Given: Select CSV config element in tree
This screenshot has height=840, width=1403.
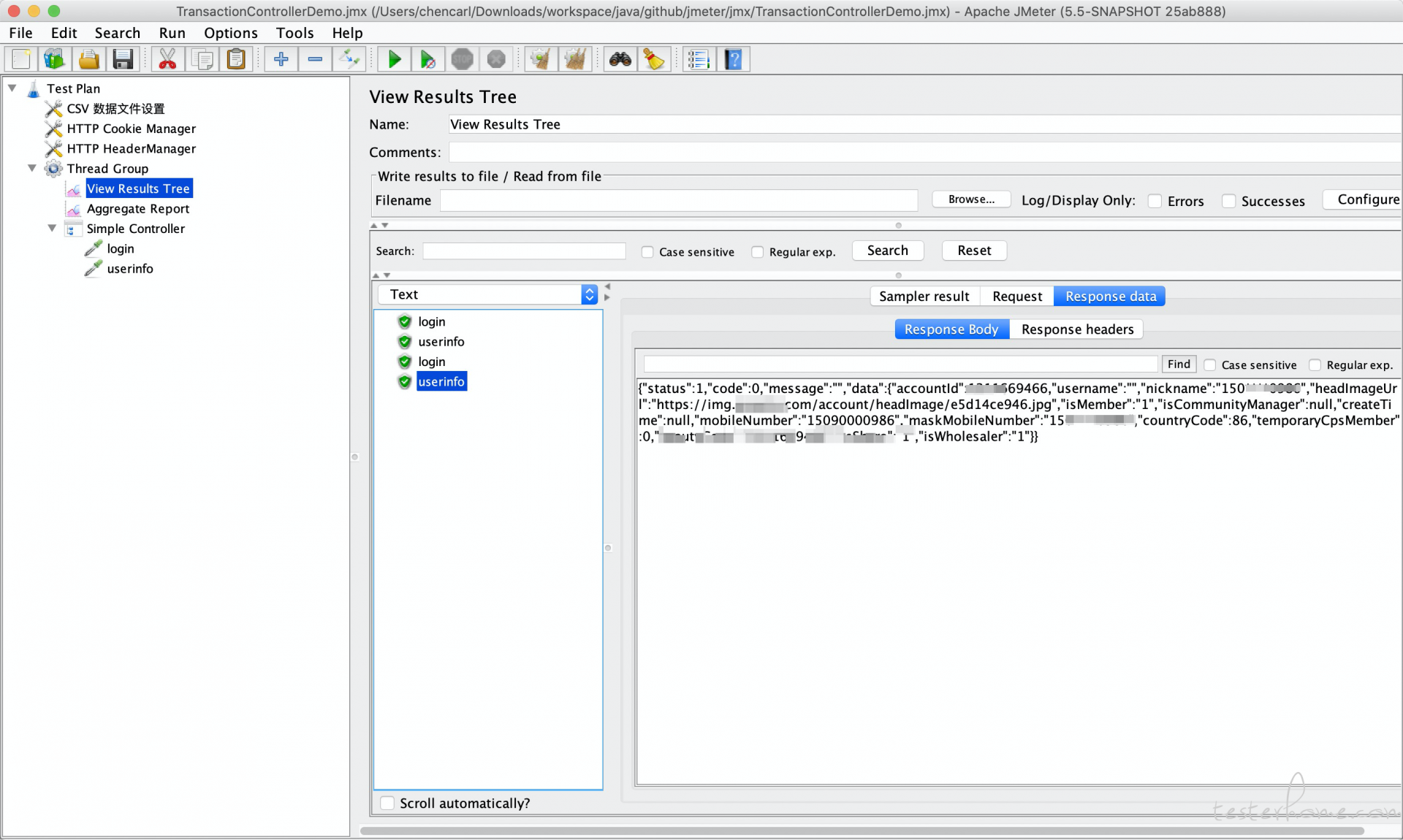Looking at the screenshot, I should pyautogui.click(x=115, y=109).
